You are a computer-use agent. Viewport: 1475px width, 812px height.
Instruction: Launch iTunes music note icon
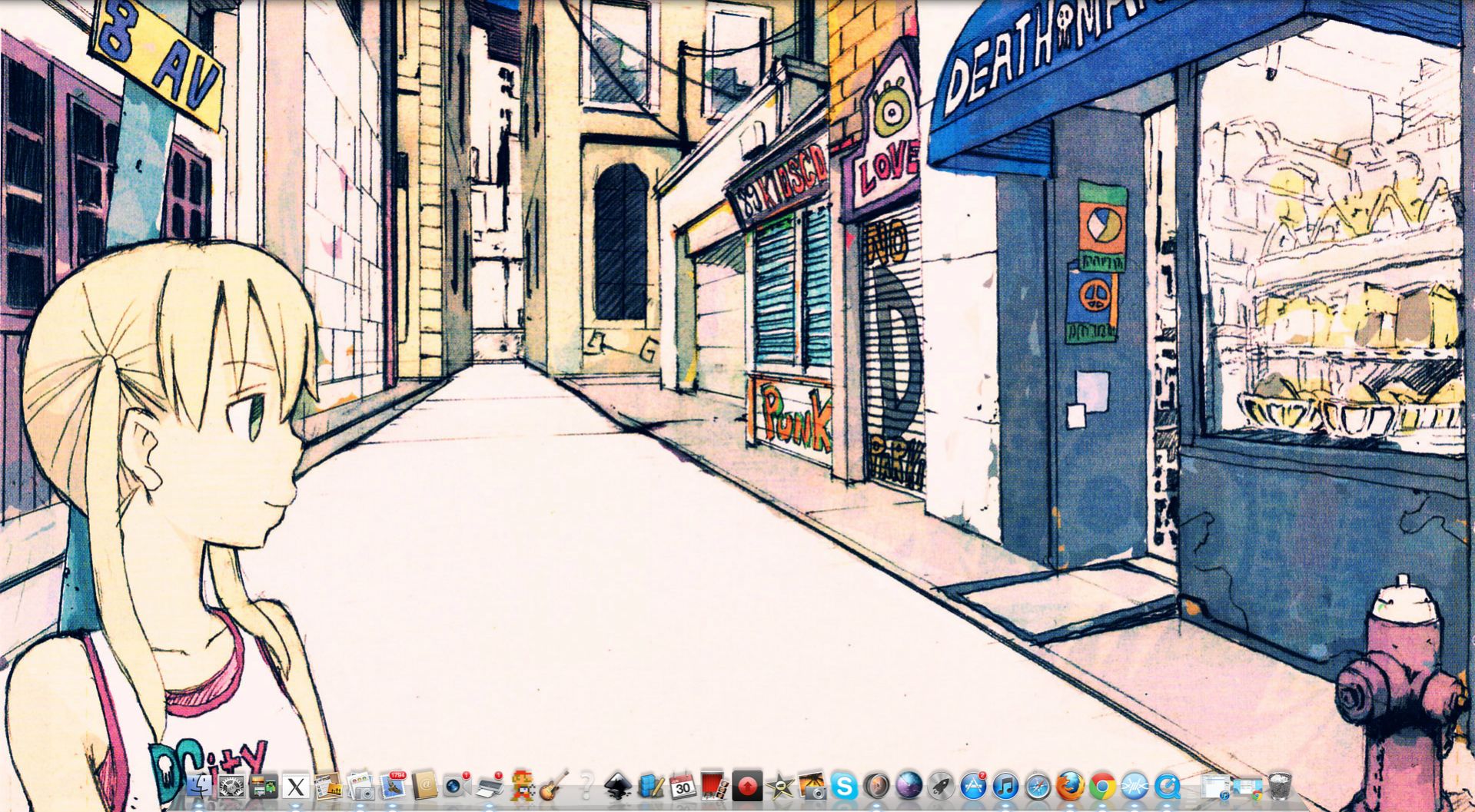[1005, 786]
